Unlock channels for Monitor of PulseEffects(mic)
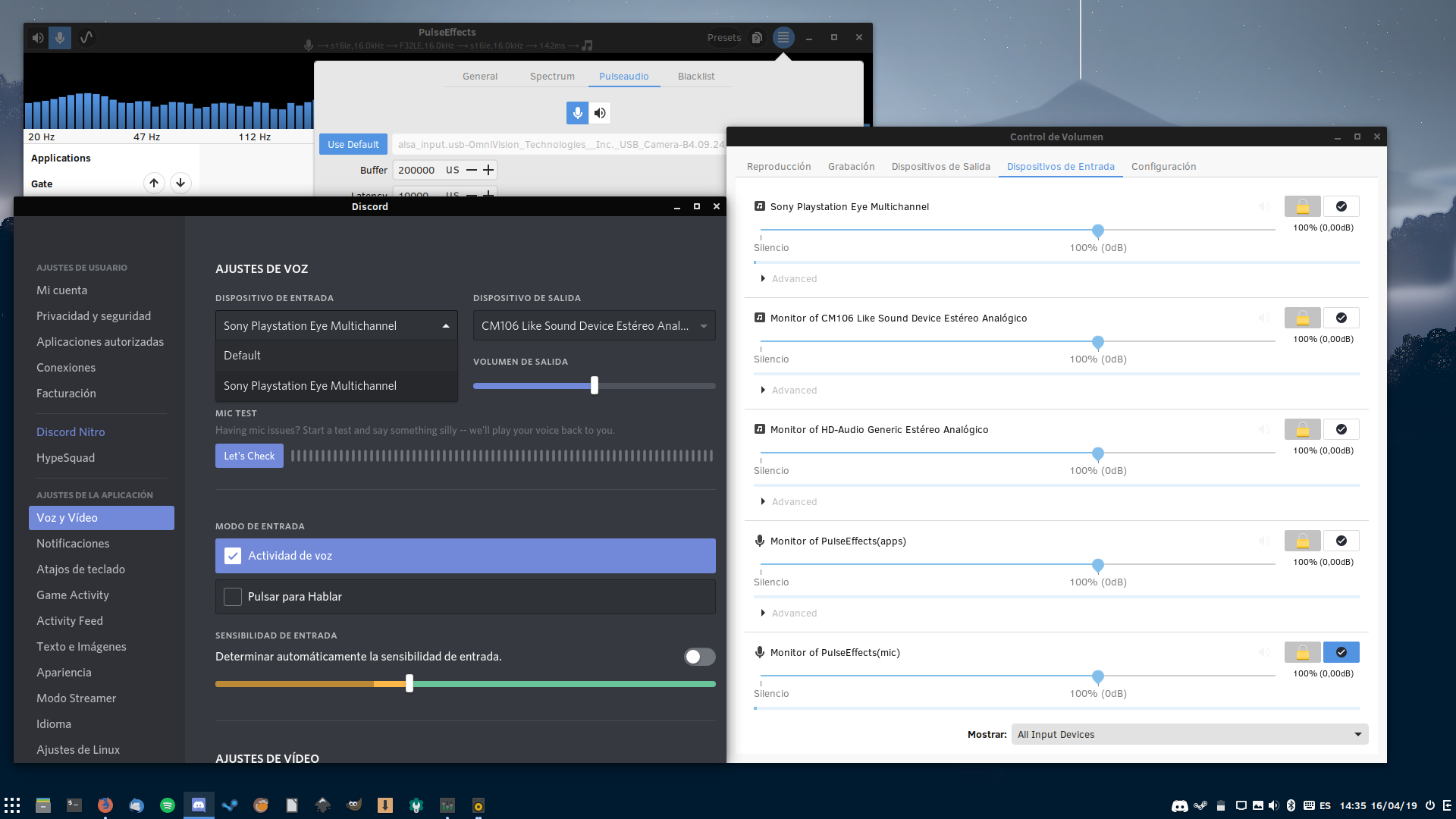This screenshot has height=819, width=1456. [x=1302, y=652]
